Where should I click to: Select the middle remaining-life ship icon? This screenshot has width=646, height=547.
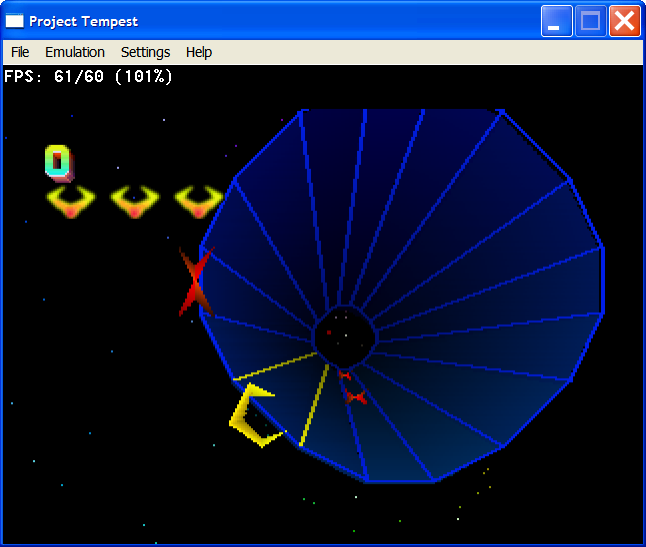[135, 202]
